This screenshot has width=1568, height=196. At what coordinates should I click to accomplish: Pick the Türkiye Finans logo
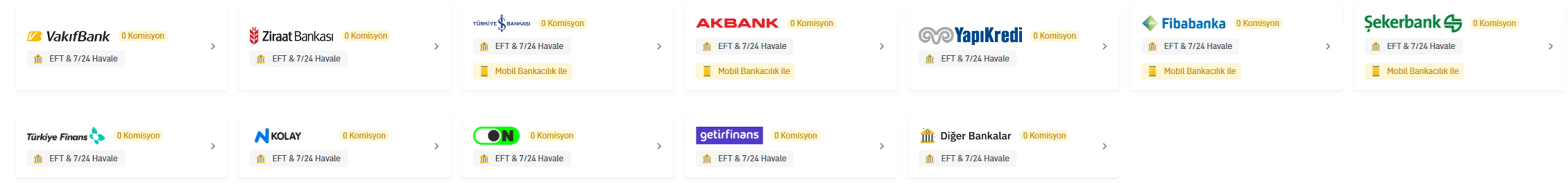66,136
